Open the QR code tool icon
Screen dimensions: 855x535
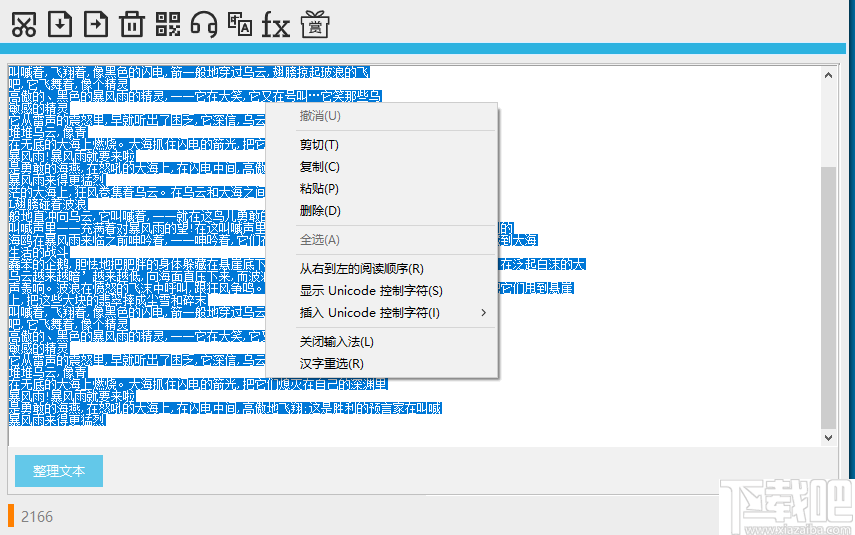tap(168, 25)
